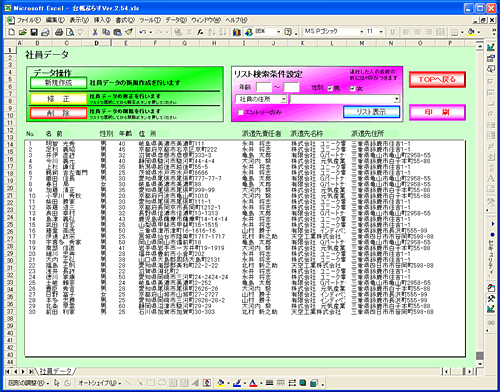Viewport: 500px width, 392px height.
Task: Select the Oval drawing tool
Action: (162, 383)
